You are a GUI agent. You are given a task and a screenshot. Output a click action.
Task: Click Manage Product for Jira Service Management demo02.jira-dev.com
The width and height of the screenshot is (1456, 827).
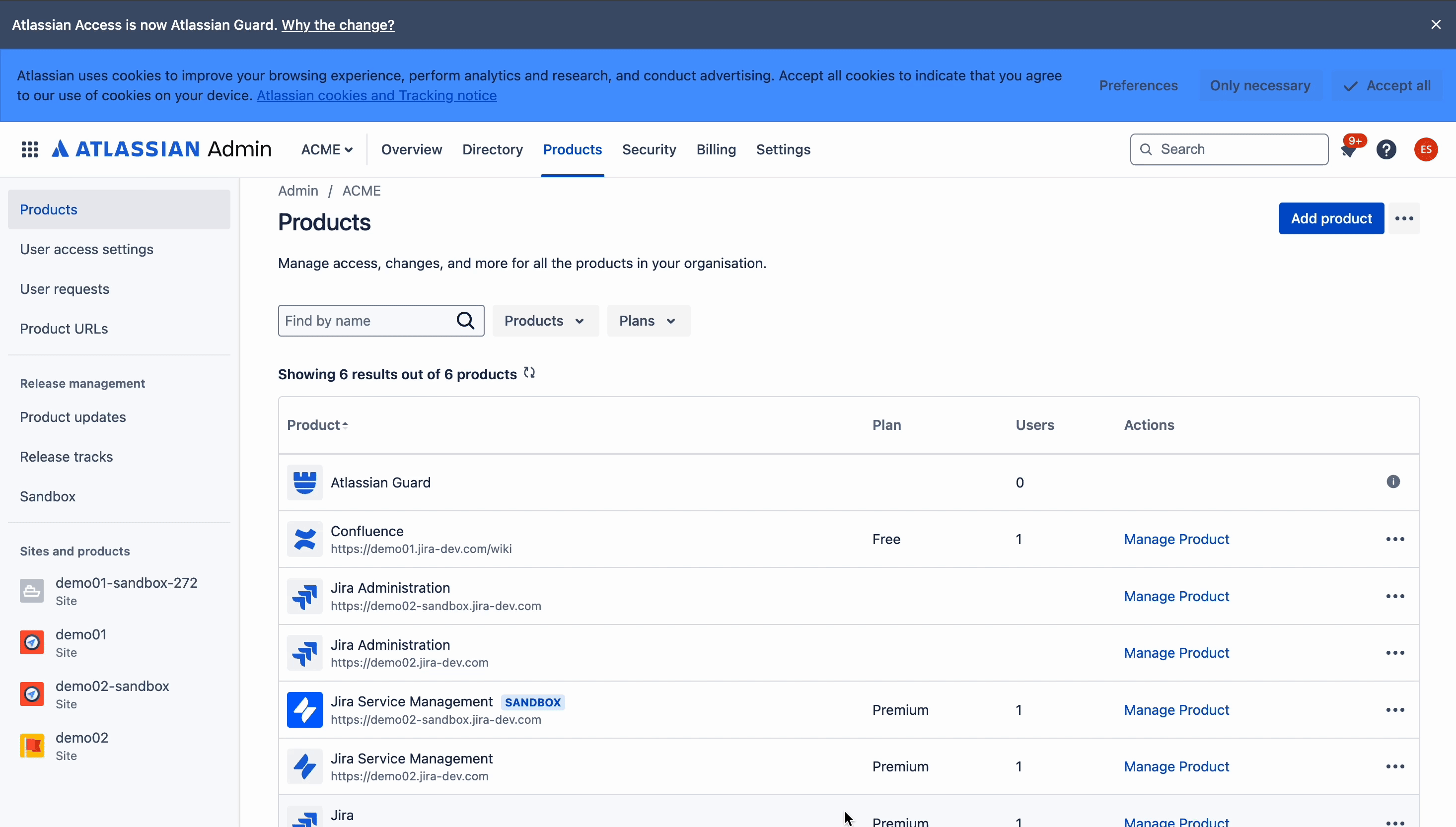(1176, 766)
